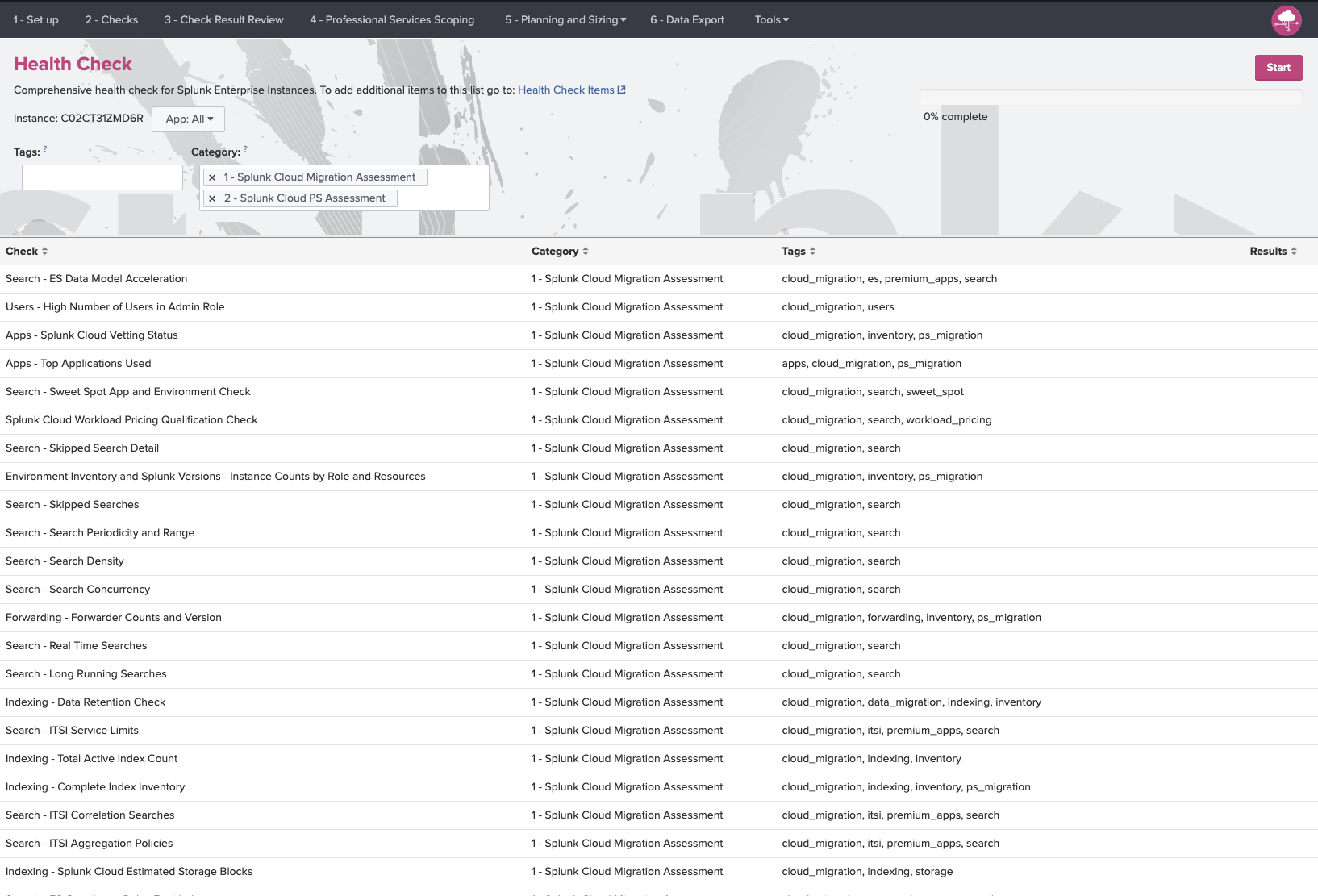Screen dimensions: 1318x896
Task: Select Search - ITSI Aggregation Policies row
Action: click(659, 844)
